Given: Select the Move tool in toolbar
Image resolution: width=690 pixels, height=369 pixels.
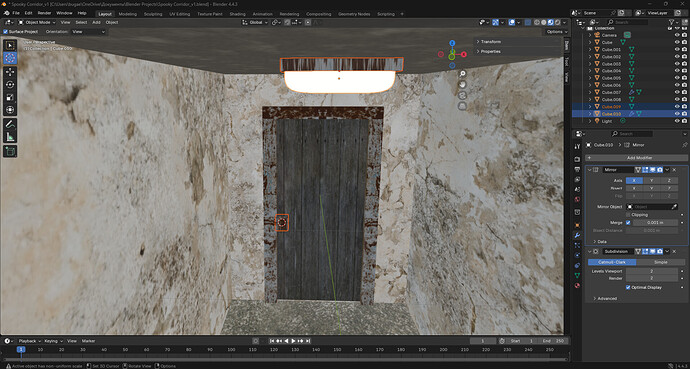Looking at the screenshot, I should 11,72.
